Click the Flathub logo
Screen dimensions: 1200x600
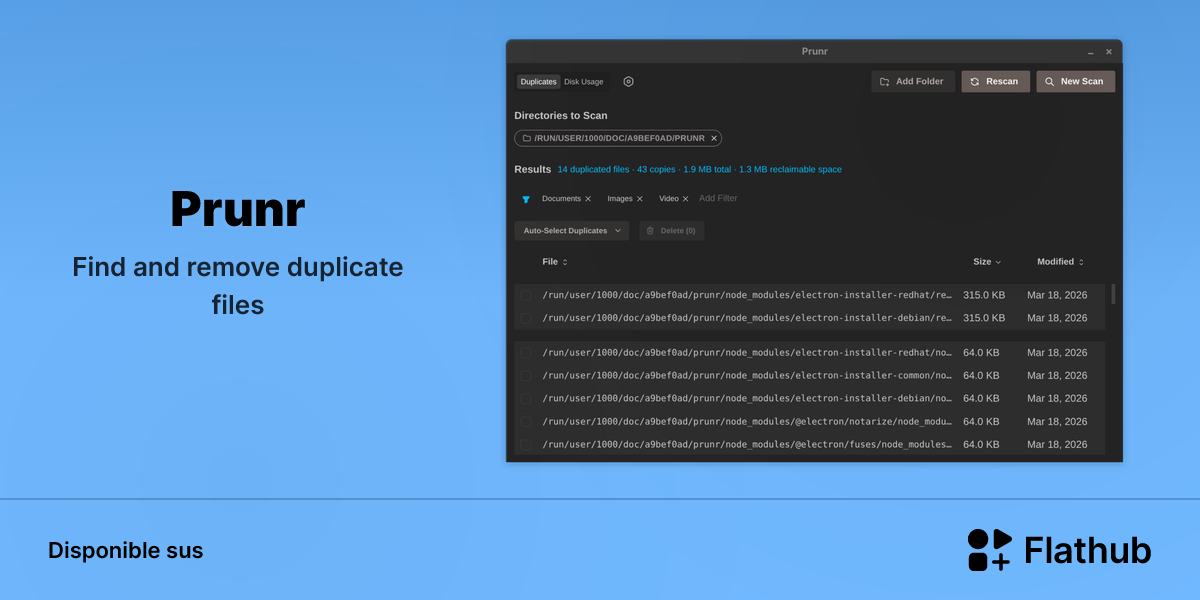click(1059, 550)
